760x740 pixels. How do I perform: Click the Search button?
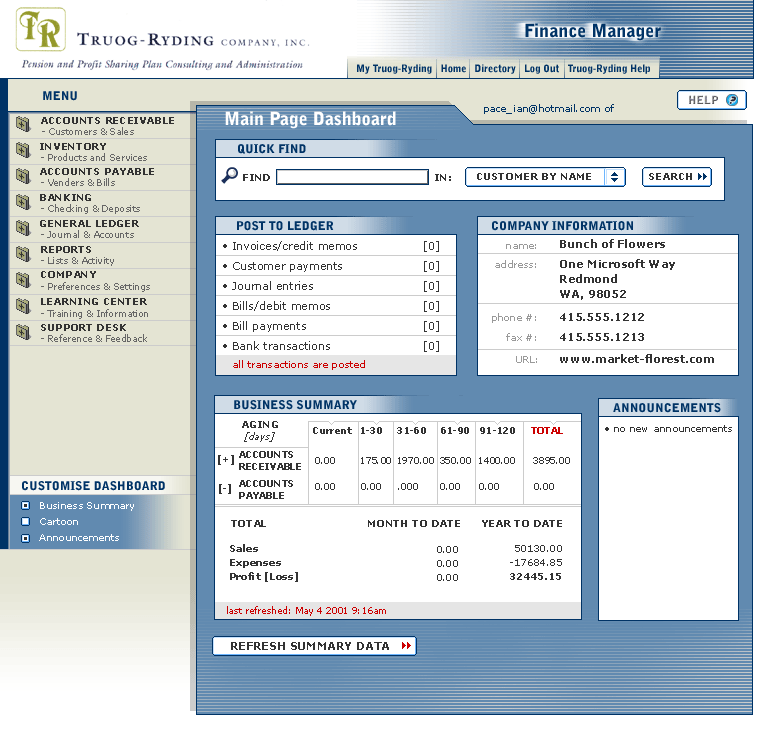coord(677,177)
